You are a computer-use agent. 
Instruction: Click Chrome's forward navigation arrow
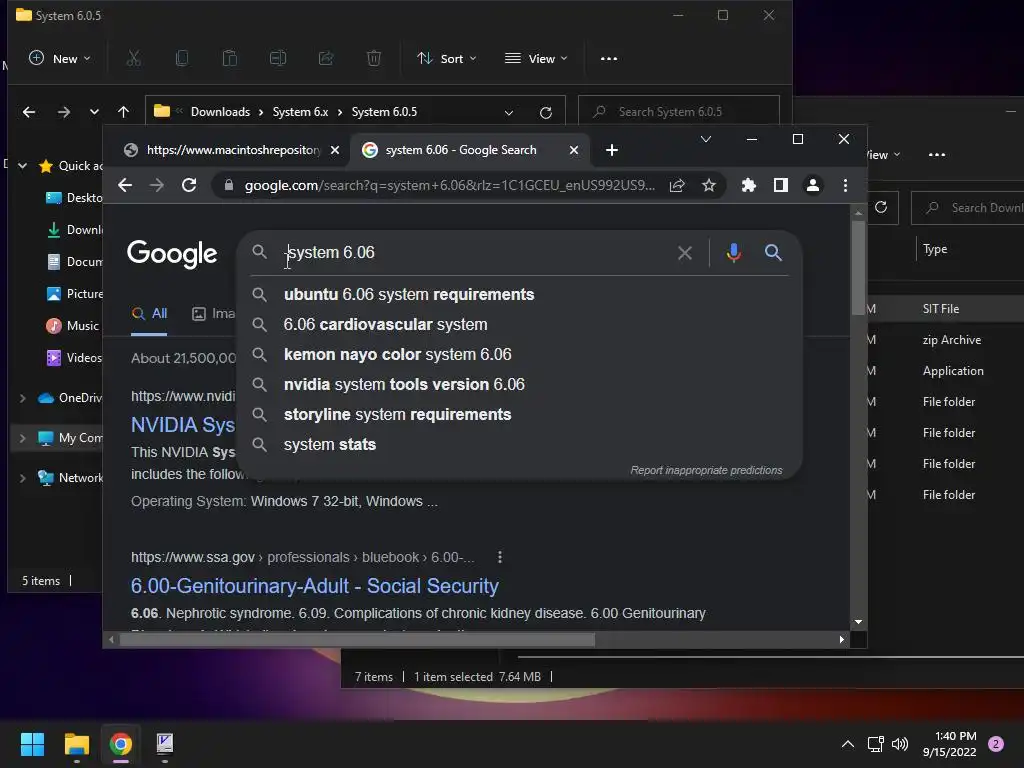point(157,185)
